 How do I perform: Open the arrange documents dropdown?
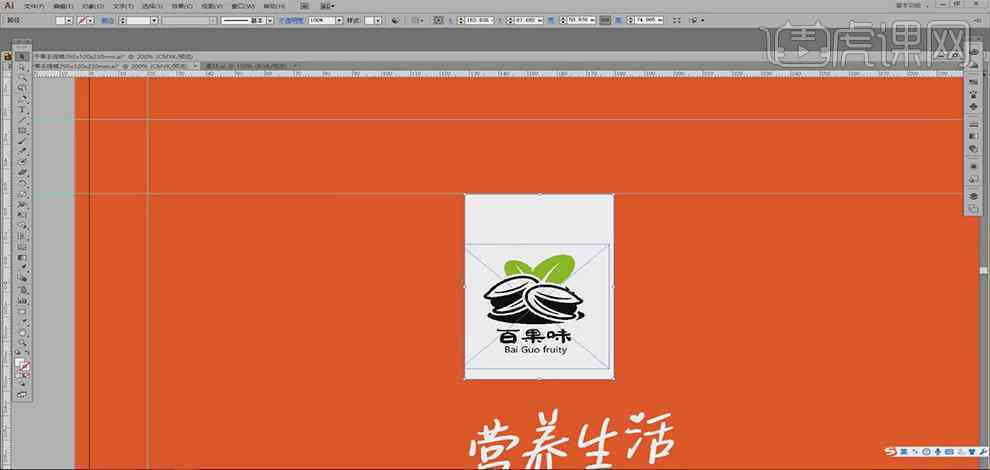328,6
